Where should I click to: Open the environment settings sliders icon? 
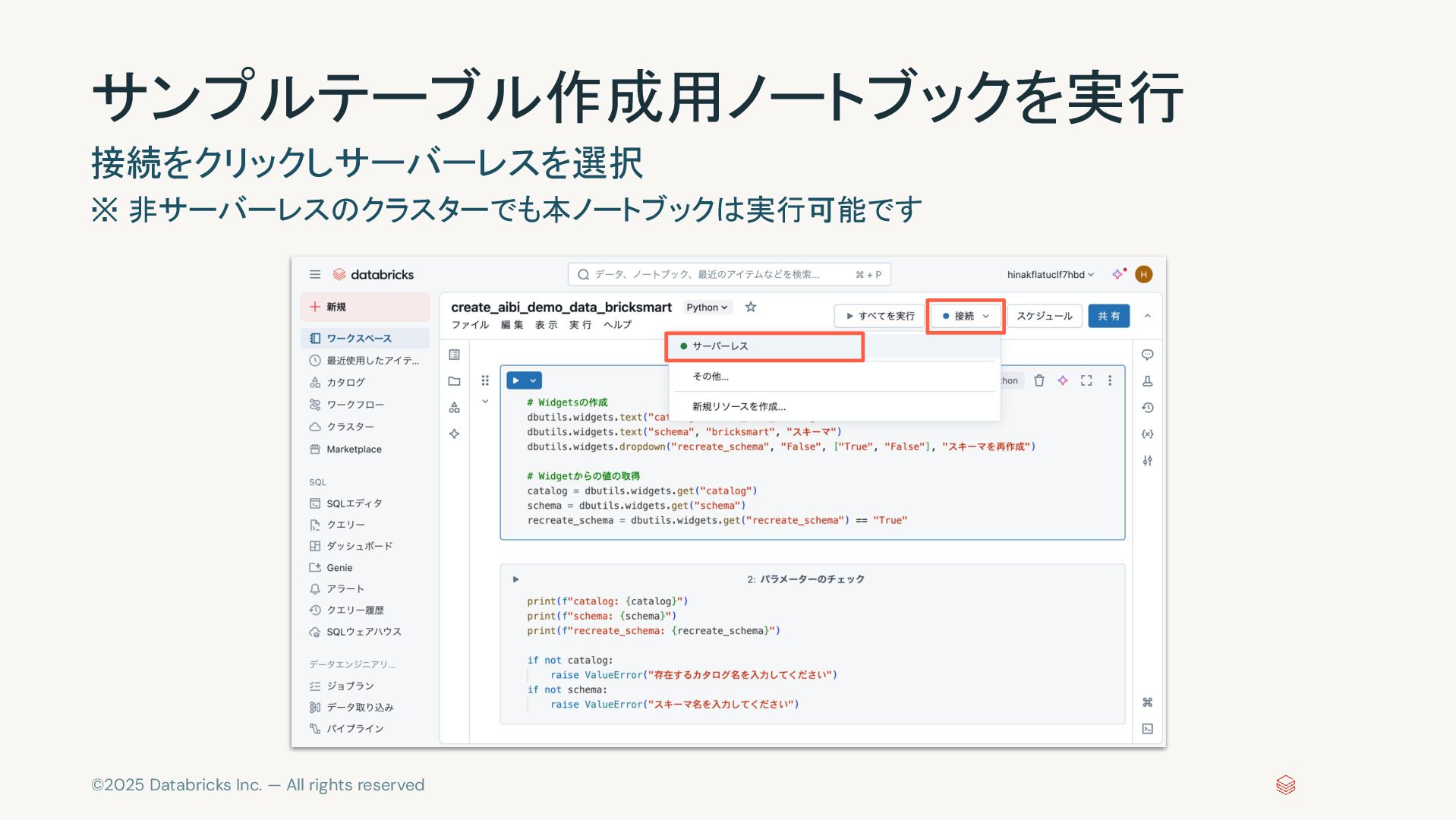click(1148, 461)
